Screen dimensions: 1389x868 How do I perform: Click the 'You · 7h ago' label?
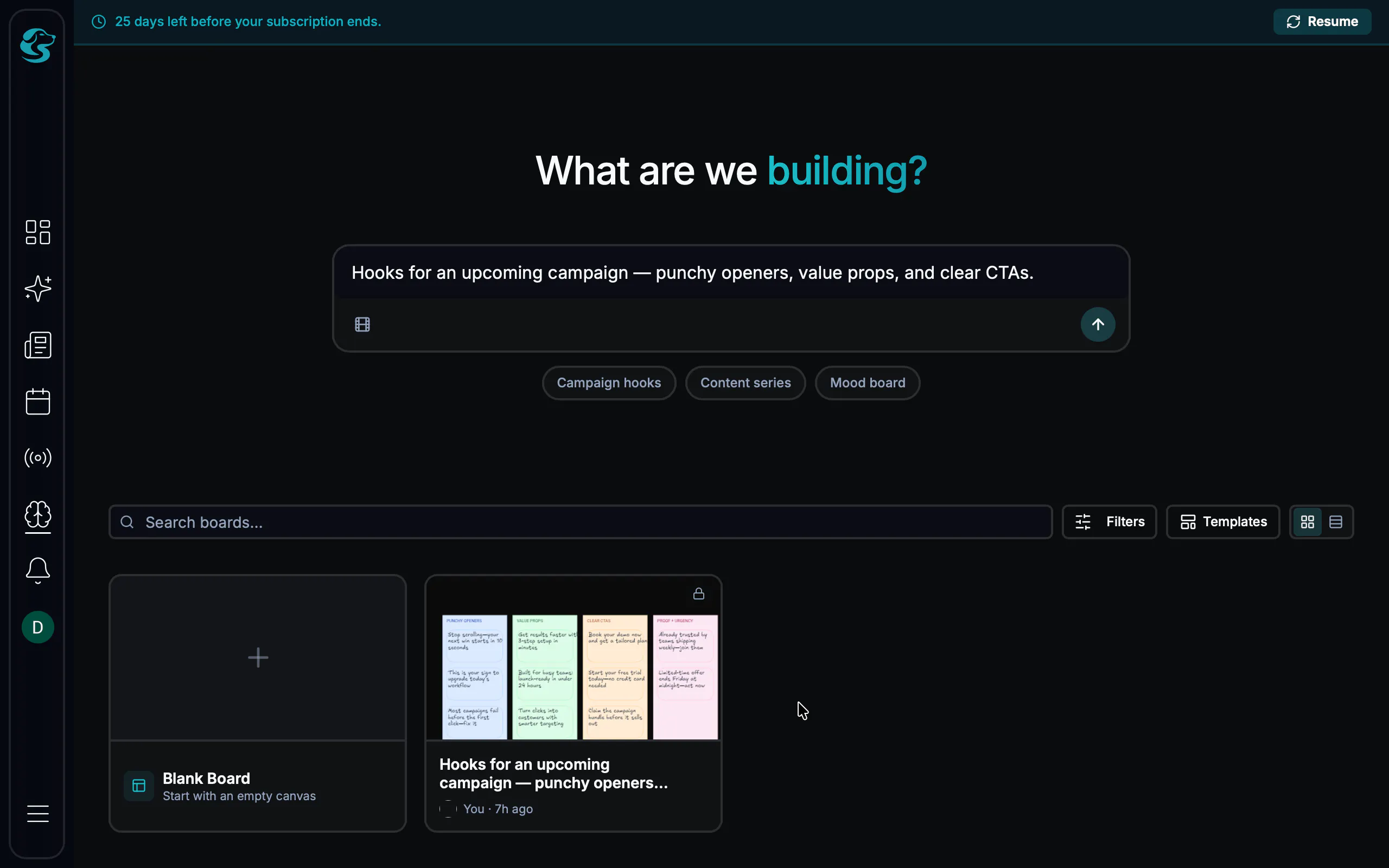(x=498, y=809)
